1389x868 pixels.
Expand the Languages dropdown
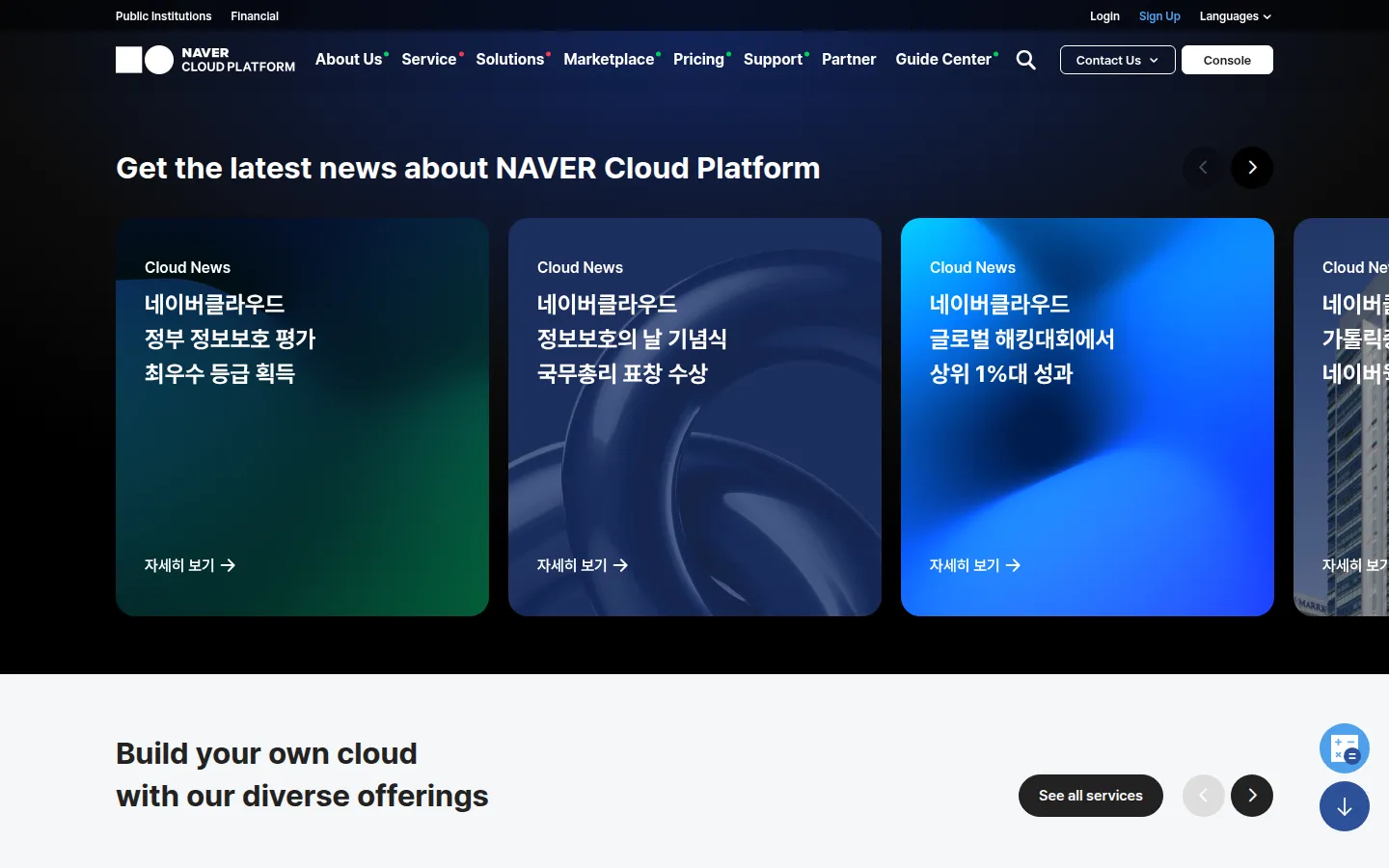click(1235, 16)
